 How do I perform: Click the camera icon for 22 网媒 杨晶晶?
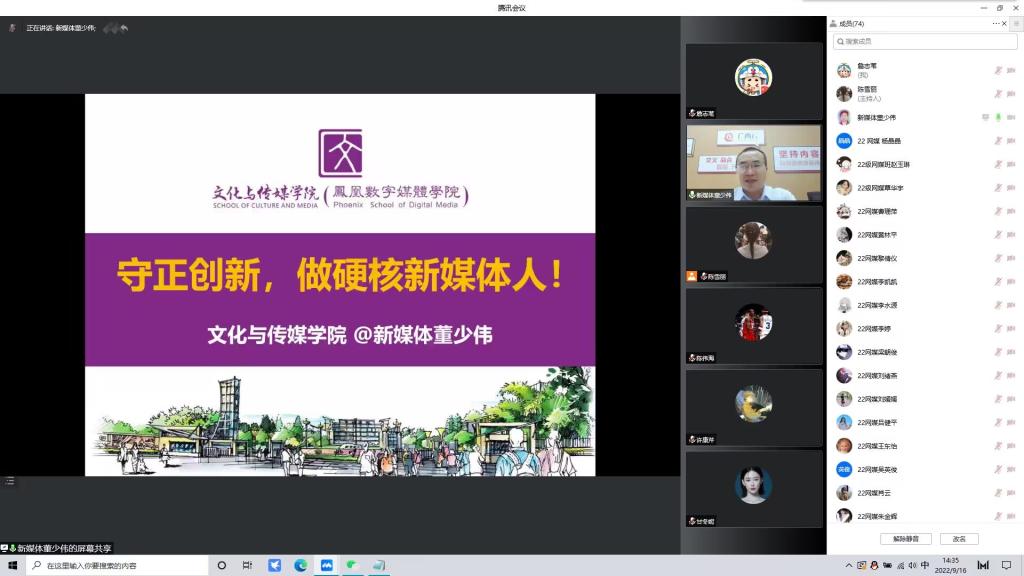click(1011, 141)
